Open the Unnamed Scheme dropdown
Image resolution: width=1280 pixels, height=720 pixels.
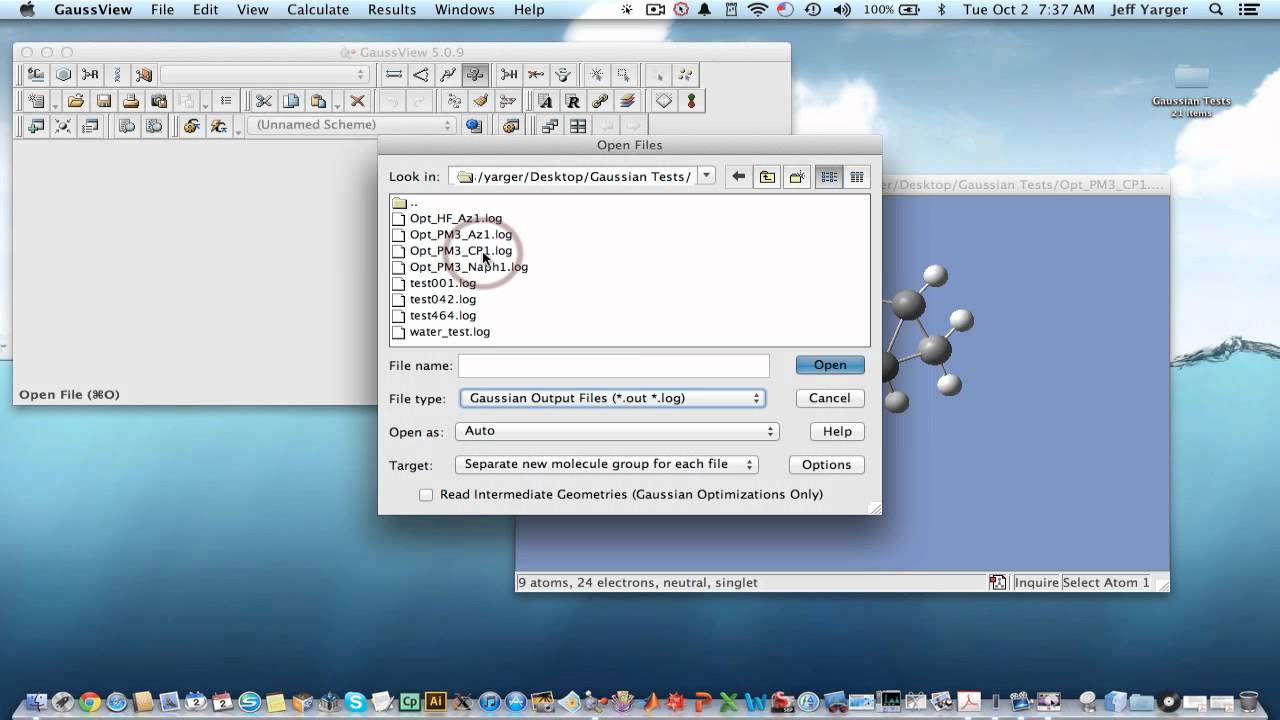tap(351, 125)
